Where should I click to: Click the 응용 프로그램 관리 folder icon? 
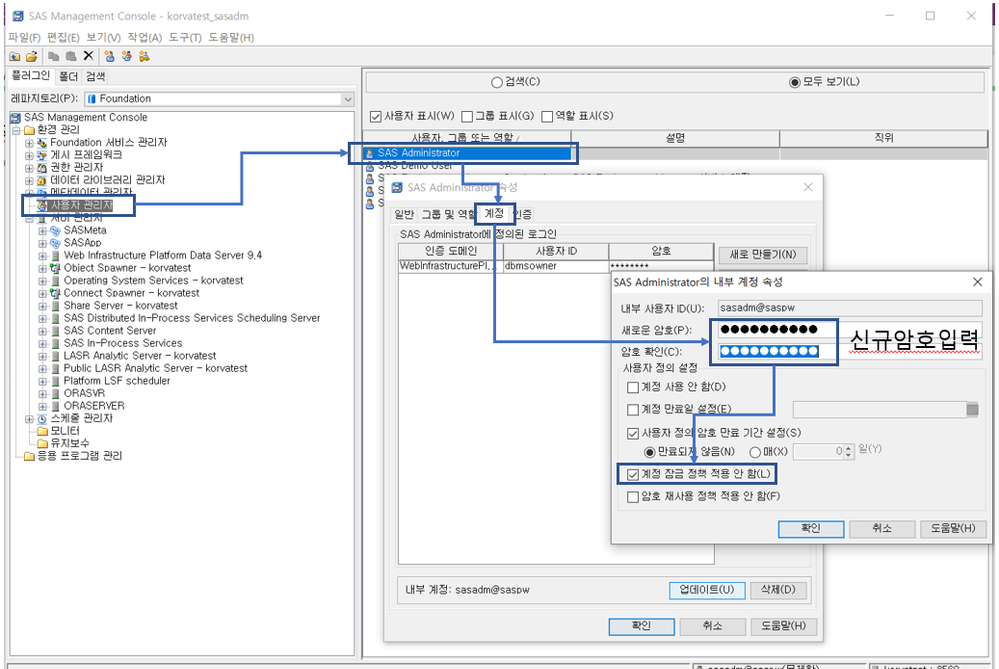point(29,456)
